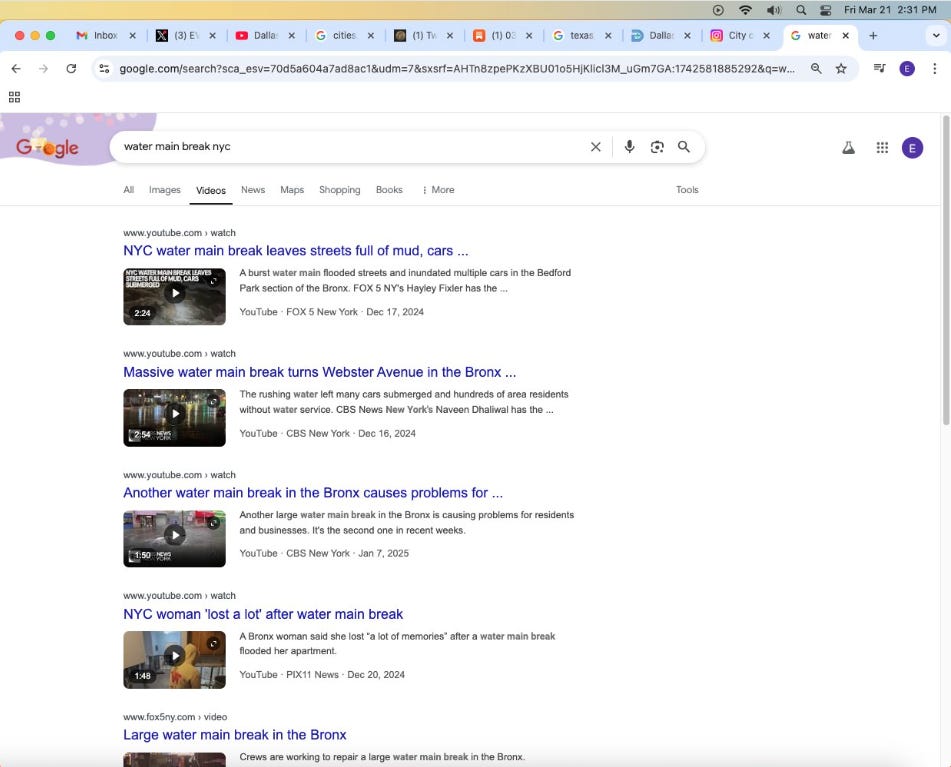Open 'Massive water main break turns Webster' result

click(x=320, y=372)
